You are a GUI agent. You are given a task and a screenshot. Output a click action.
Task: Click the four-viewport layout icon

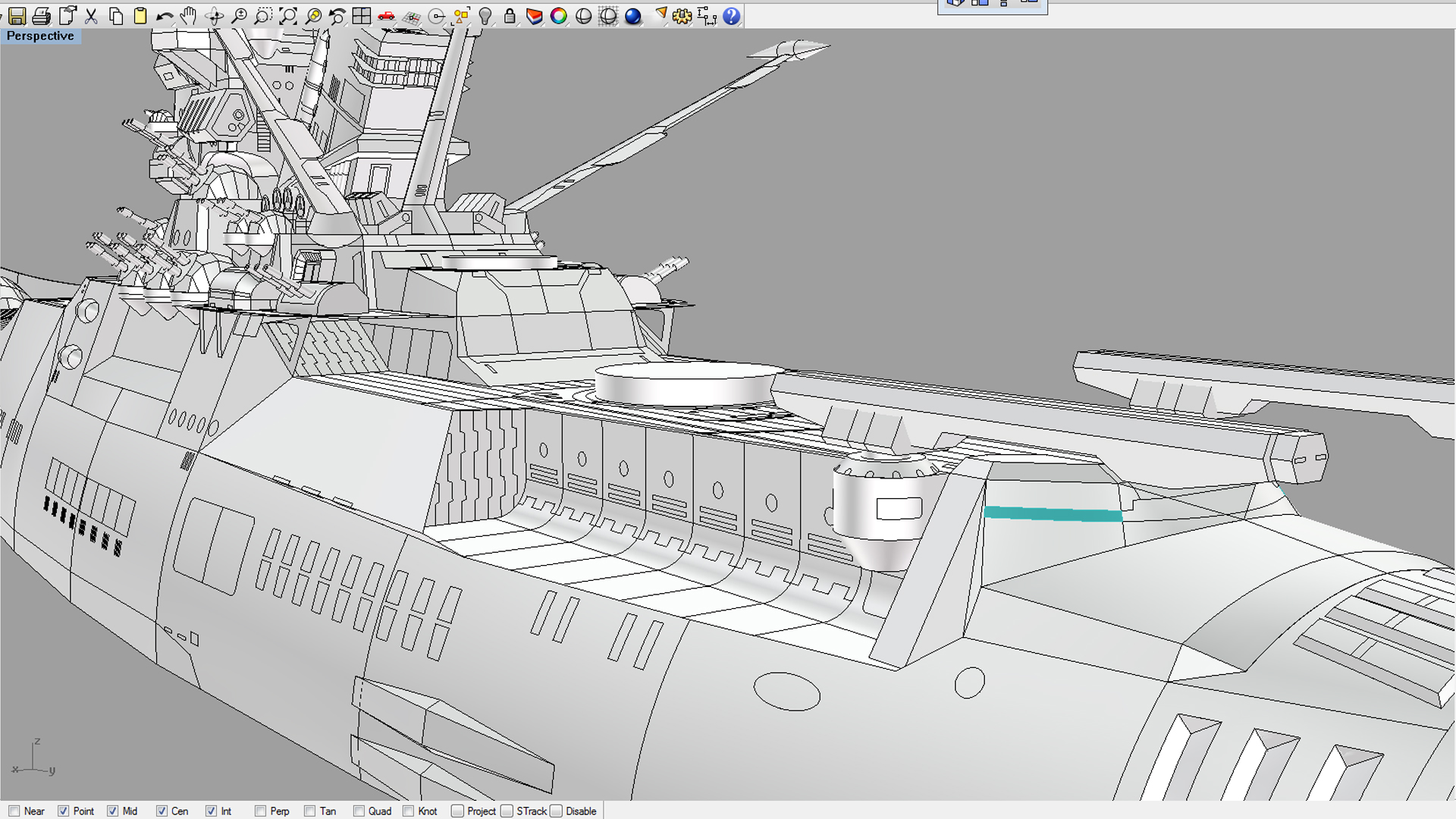tap(362, 16)
